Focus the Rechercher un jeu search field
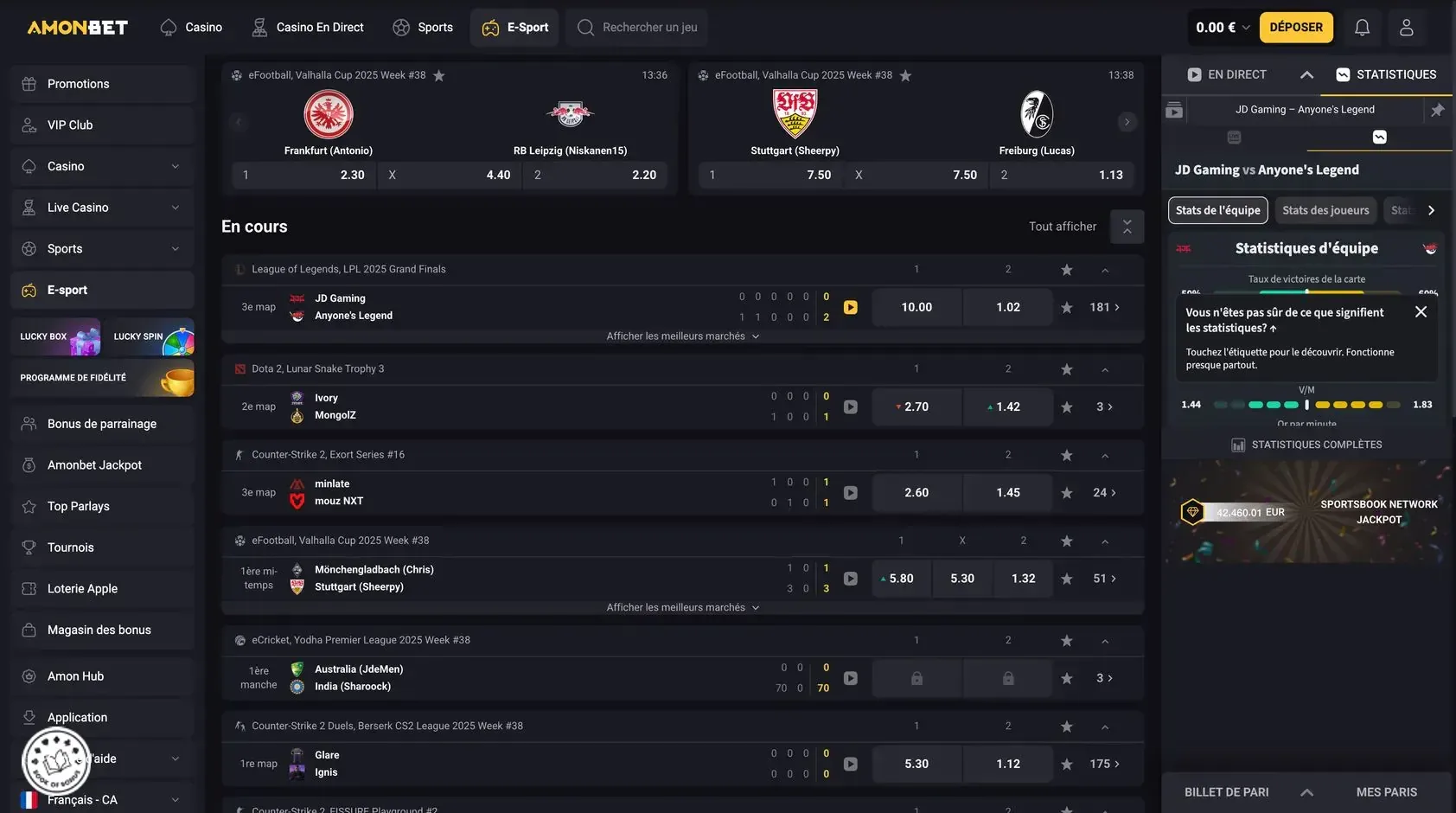The height and width of the screenshot is (813, 1456). pos(636,28)
